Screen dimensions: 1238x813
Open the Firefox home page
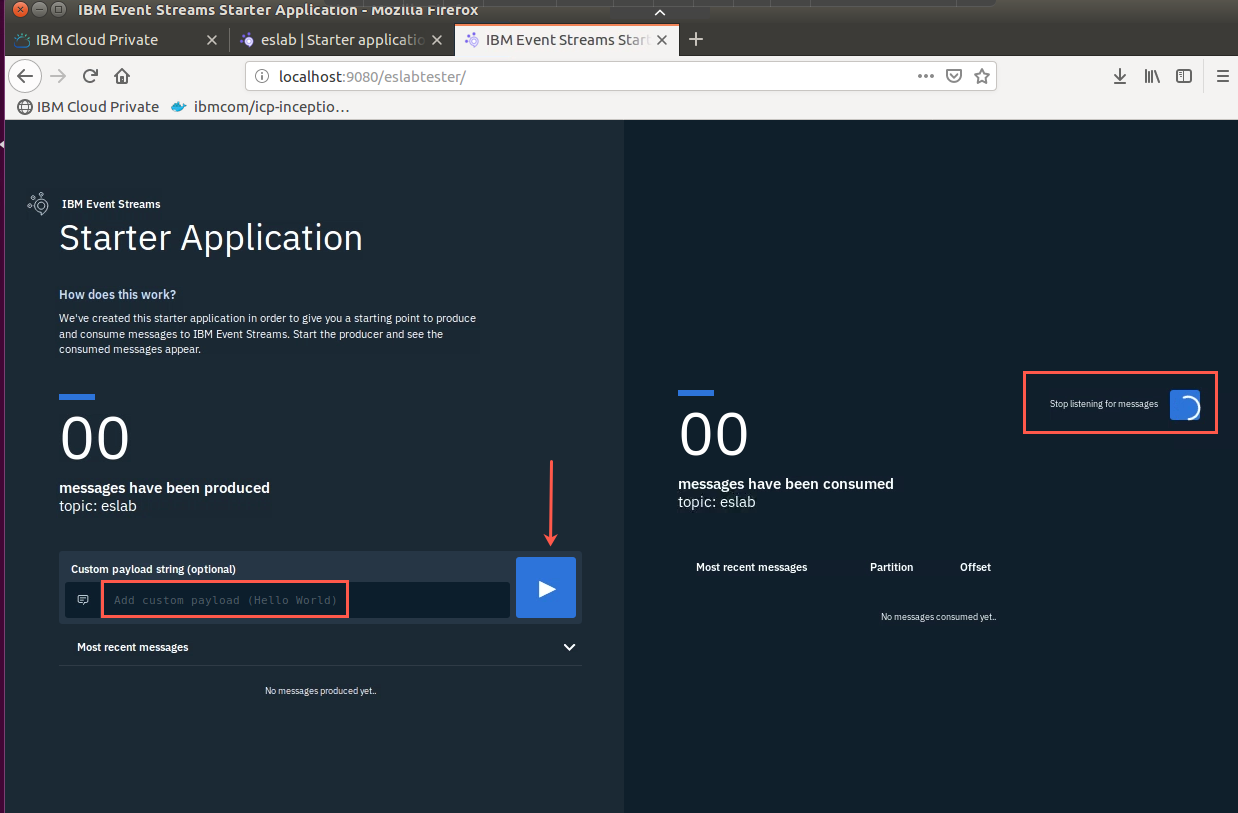pyautogui.click(x=122, y=76)
